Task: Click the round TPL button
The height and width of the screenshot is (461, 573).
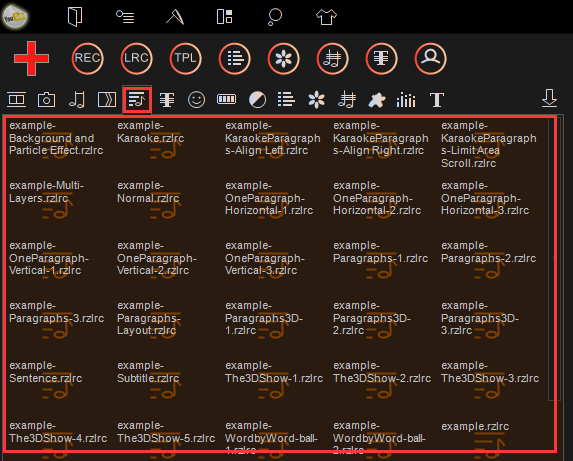Action: click(185, 58)
